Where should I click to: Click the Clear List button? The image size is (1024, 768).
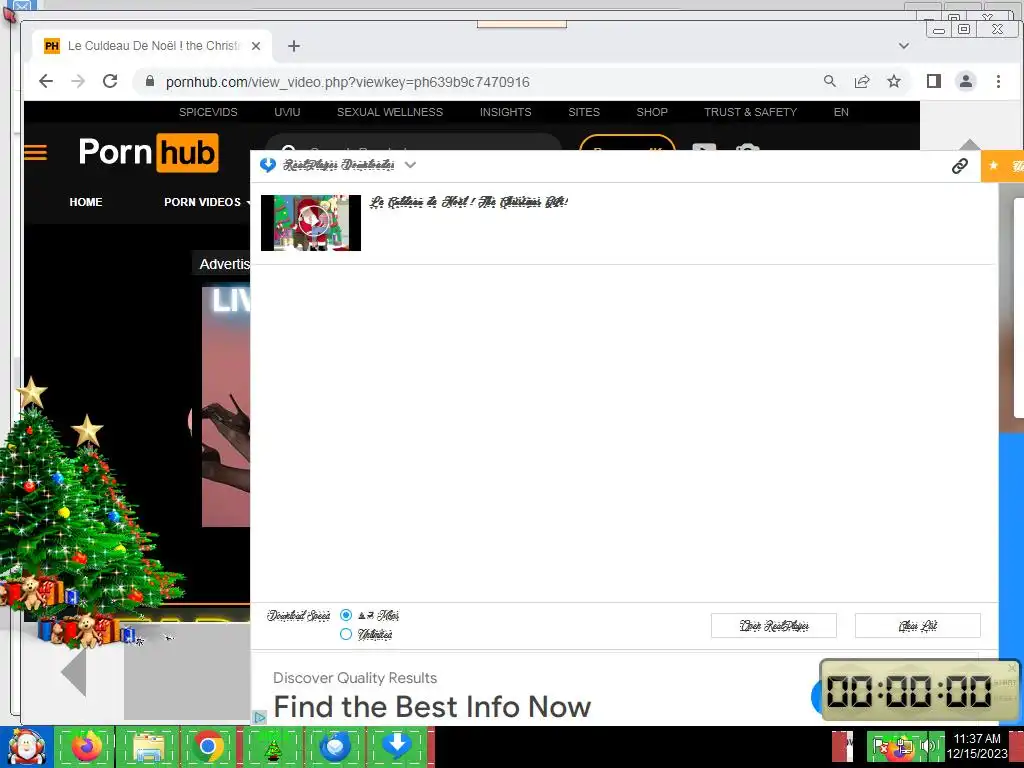pyautogui.click(x=918, y=626)
